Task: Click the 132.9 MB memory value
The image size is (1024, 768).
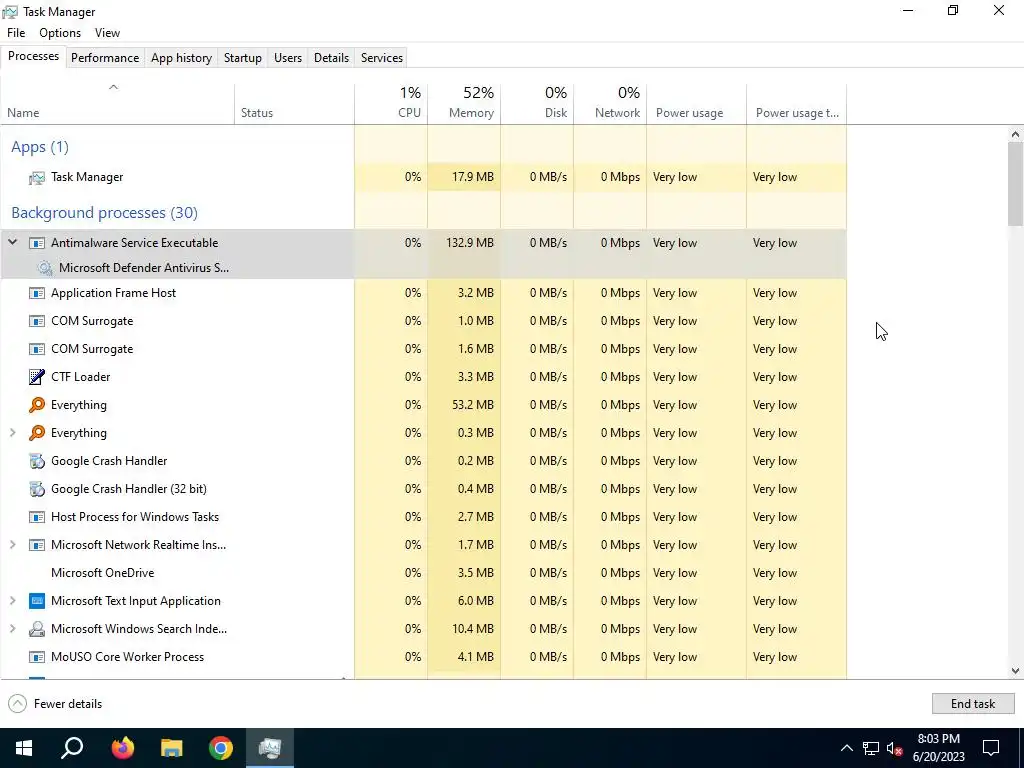Action: [x=470, y=243]
